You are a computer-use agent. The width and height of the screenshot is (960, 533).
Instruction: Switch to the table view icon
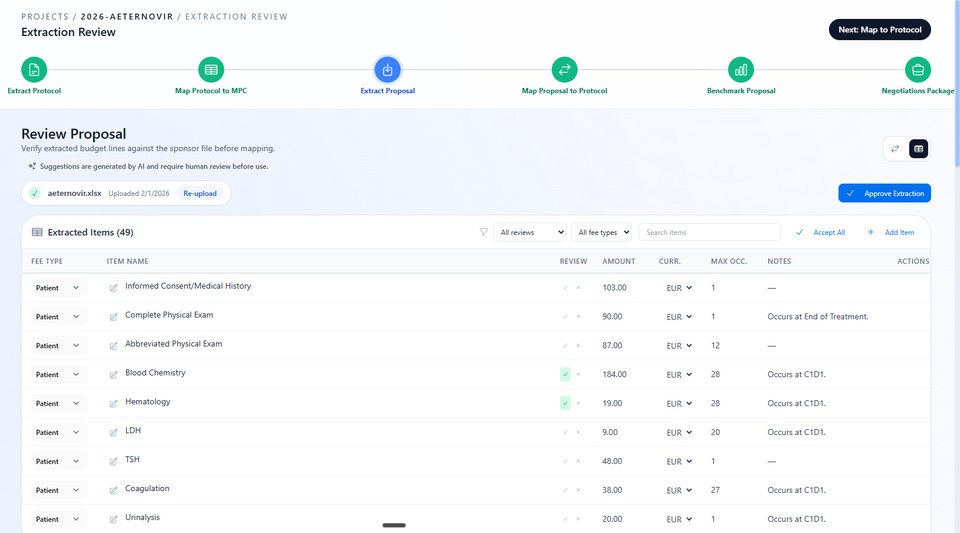click(x=918, y=149)
